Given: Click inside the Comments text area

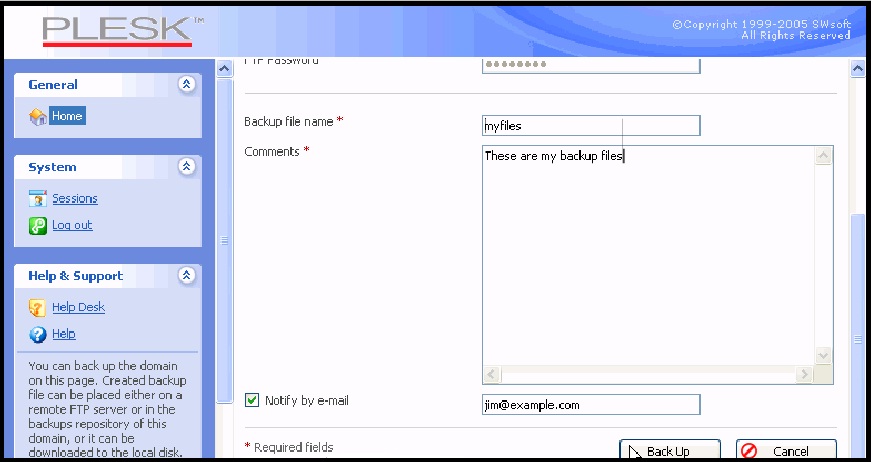Looking at the screenshot, I should (648, 255).
